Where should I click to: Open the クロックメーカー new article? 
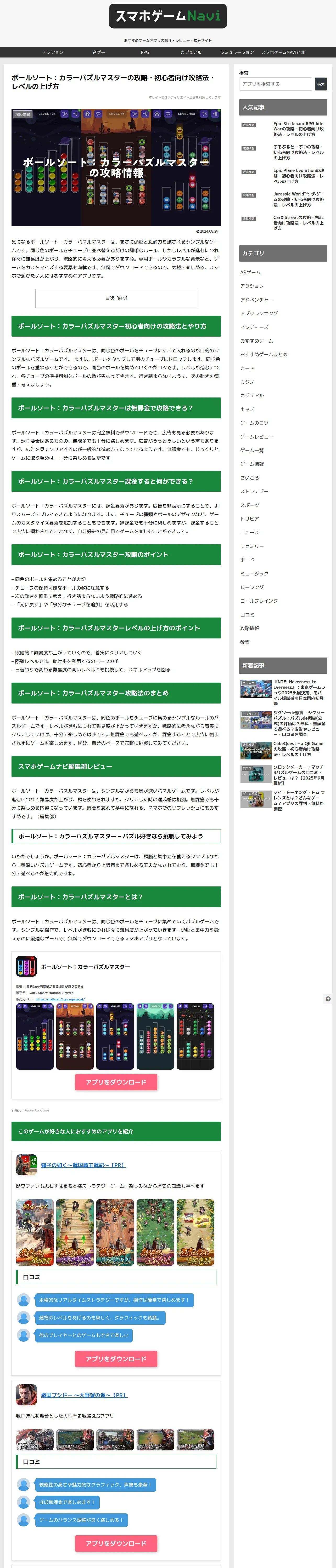click(283, 775)
